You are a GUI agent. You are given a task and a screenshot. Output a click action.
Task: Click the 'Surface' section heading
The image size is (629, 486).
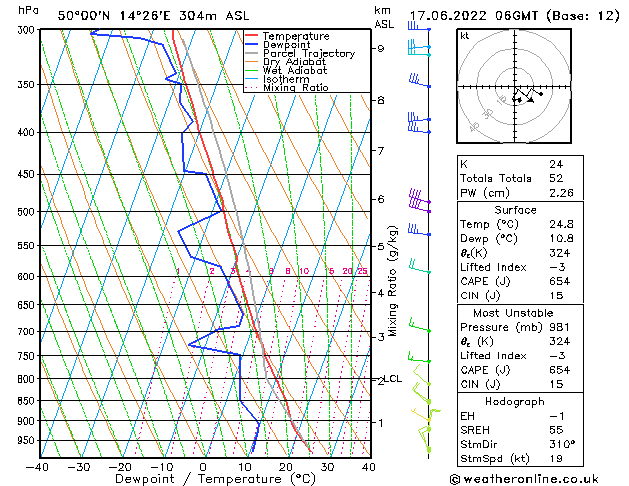[x=515, y=210]
